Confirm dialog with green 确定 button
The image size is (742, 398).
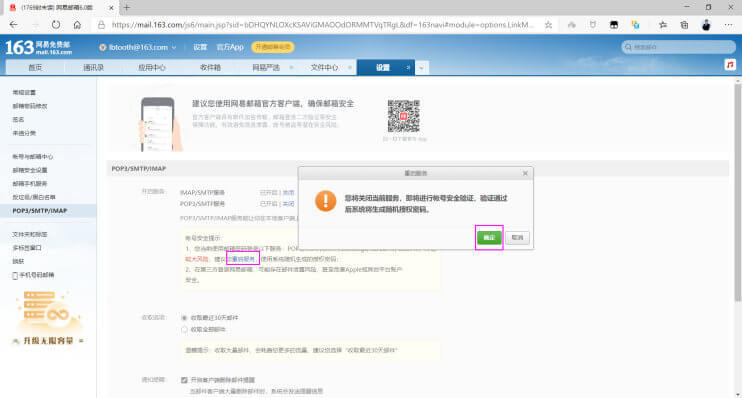coord(489,238)
